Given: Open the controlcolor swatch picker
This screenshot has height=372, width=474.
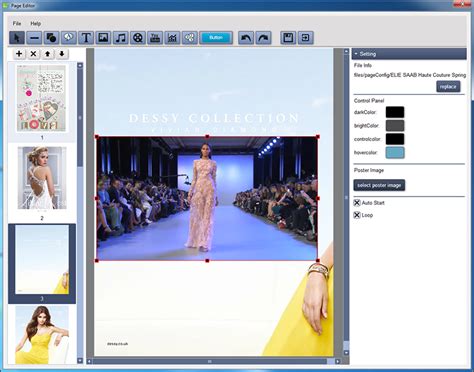Looking at the screenshot, I should coord(395,139).
